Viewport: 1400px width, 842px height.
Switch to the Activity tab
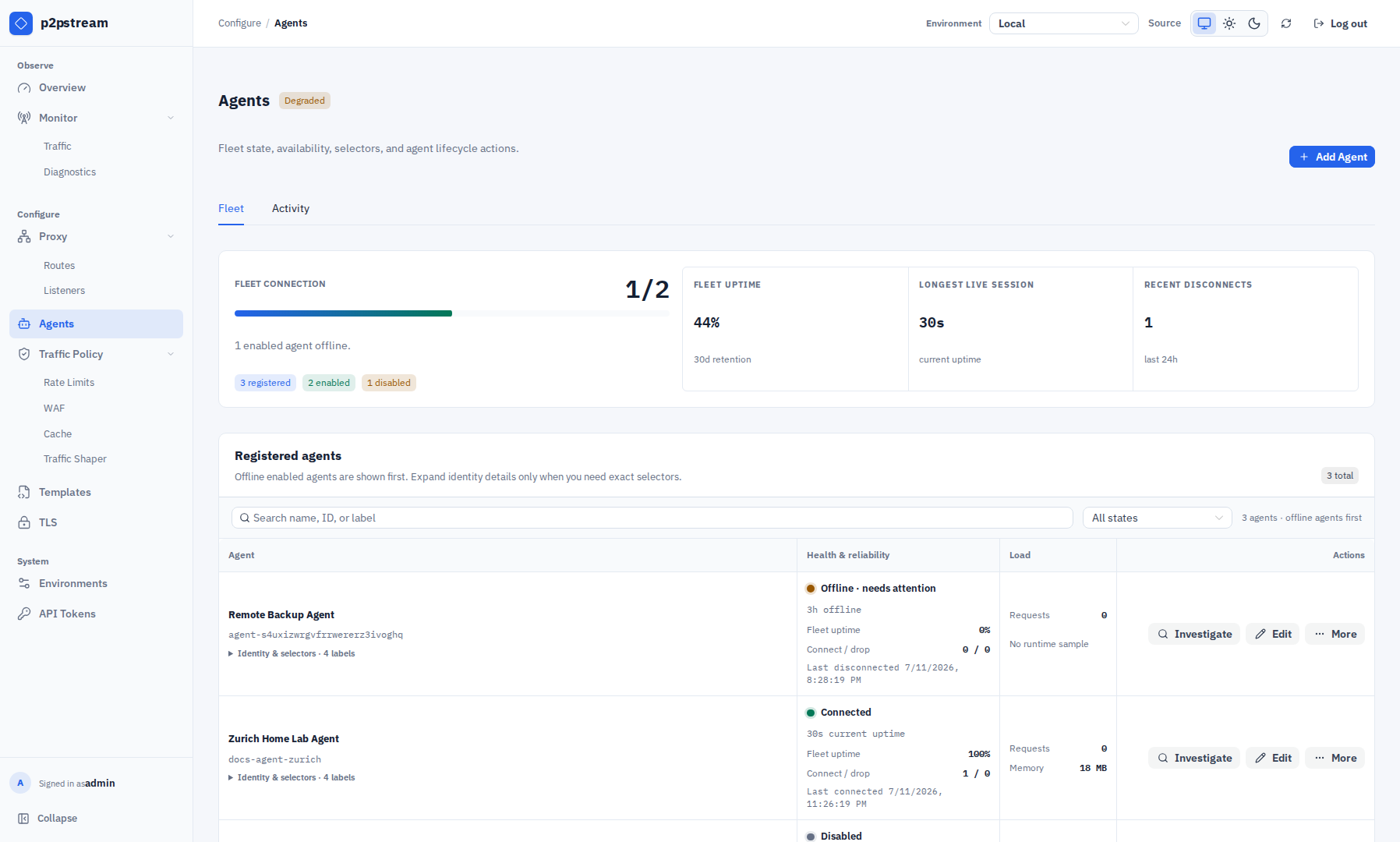pos(291,208)
